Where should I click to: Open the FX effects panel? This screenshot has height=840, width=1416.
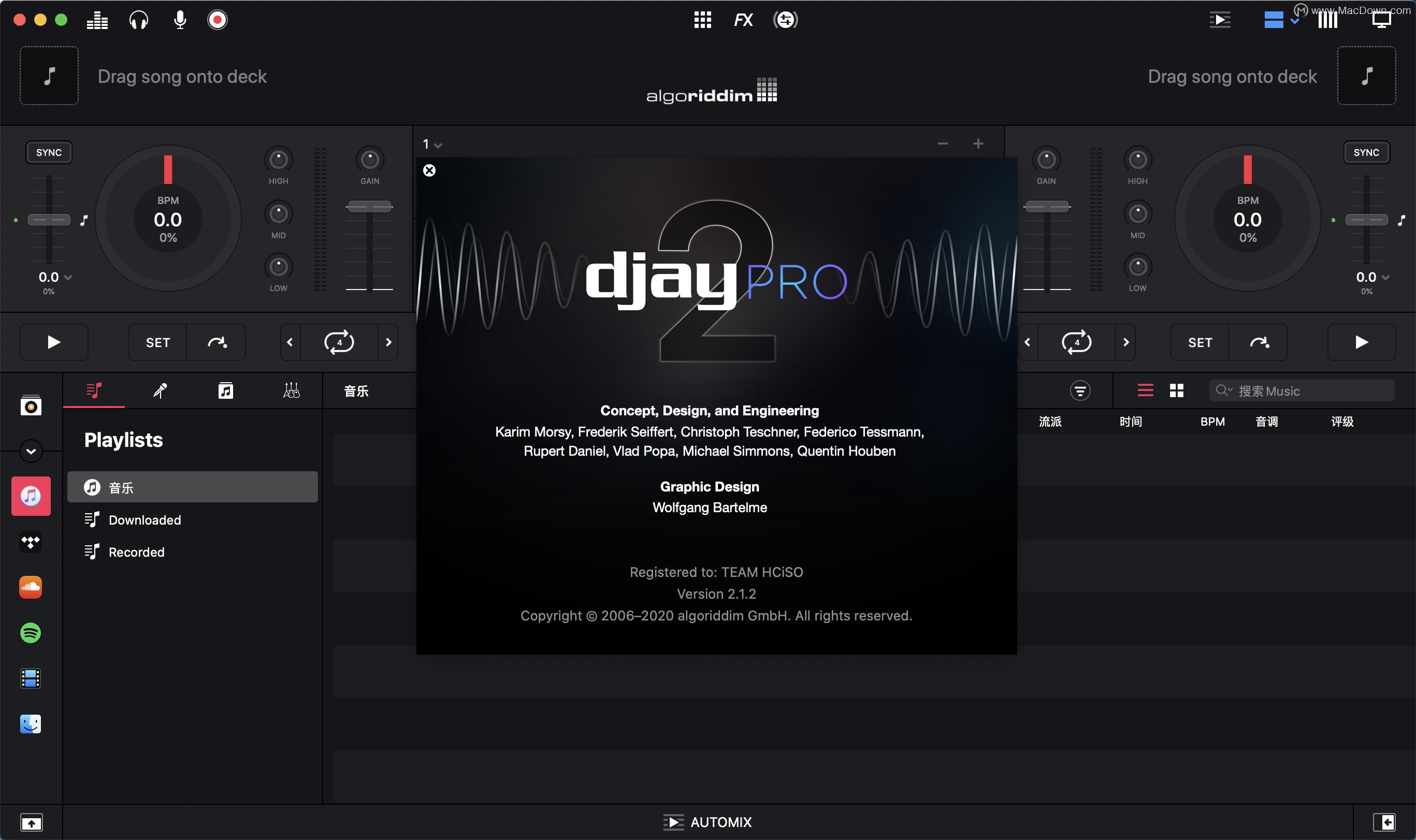click(743, 20)
